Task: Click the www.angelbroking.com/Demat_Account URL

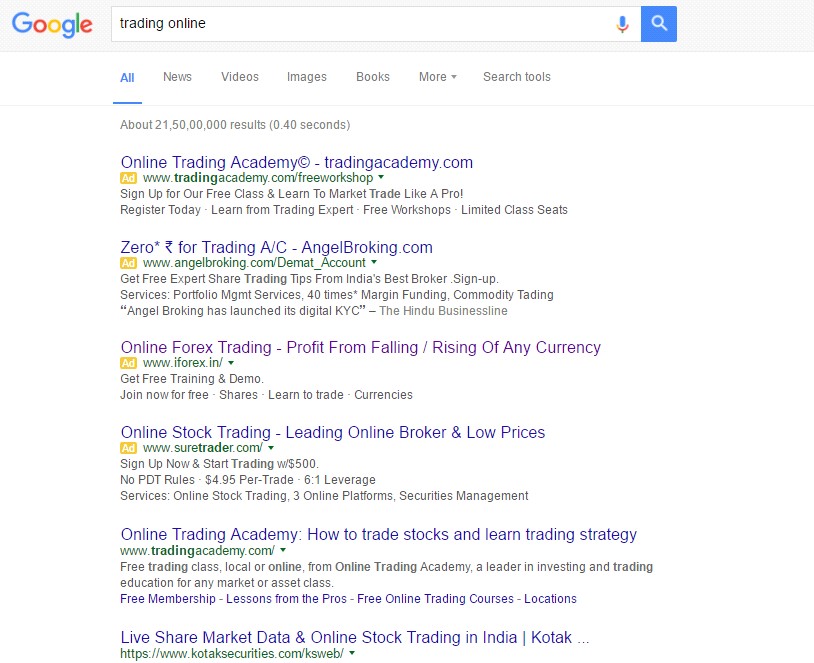Action: click(254, 263)
